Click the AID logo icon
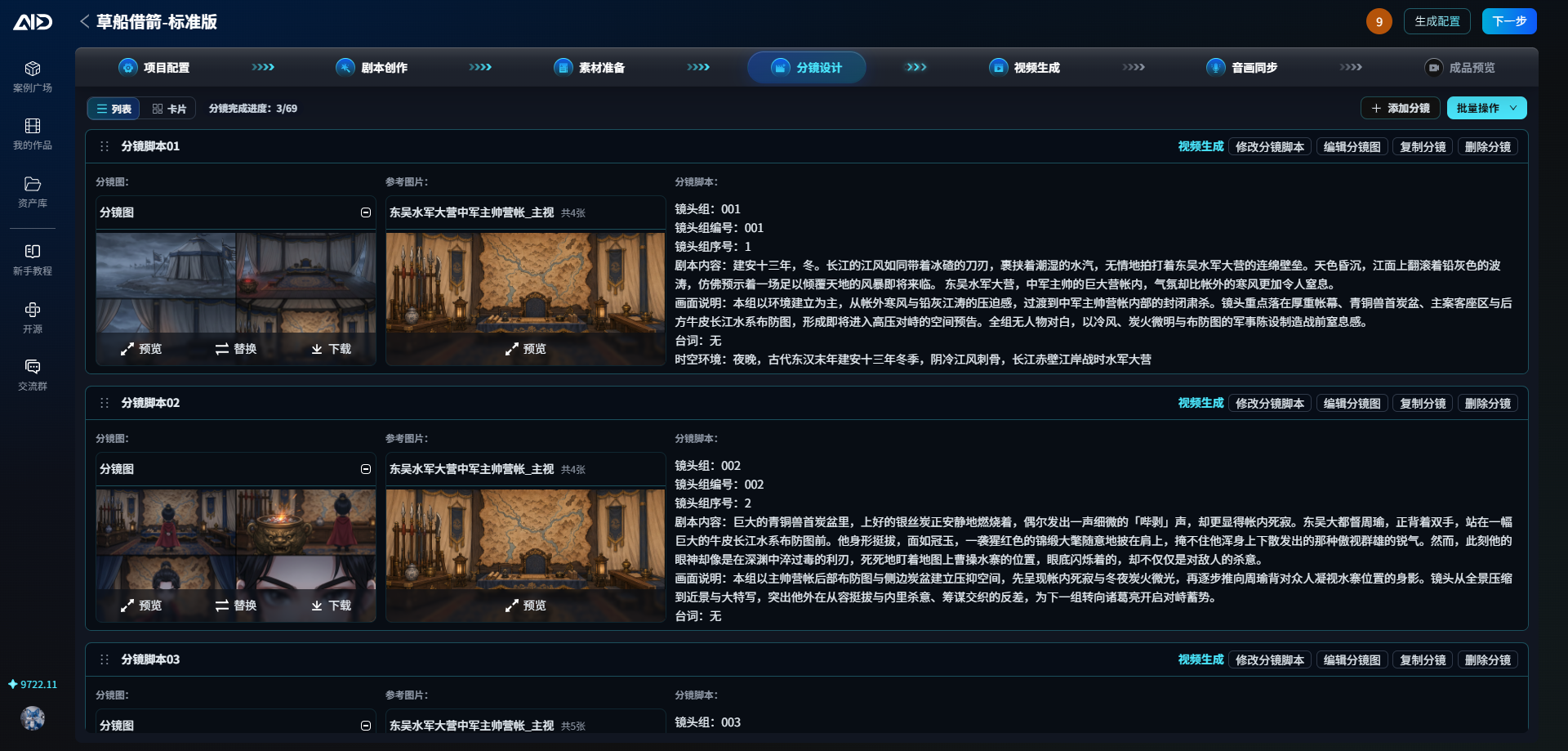Viewport: 1568px width, 751px height. tap(33, 22)
